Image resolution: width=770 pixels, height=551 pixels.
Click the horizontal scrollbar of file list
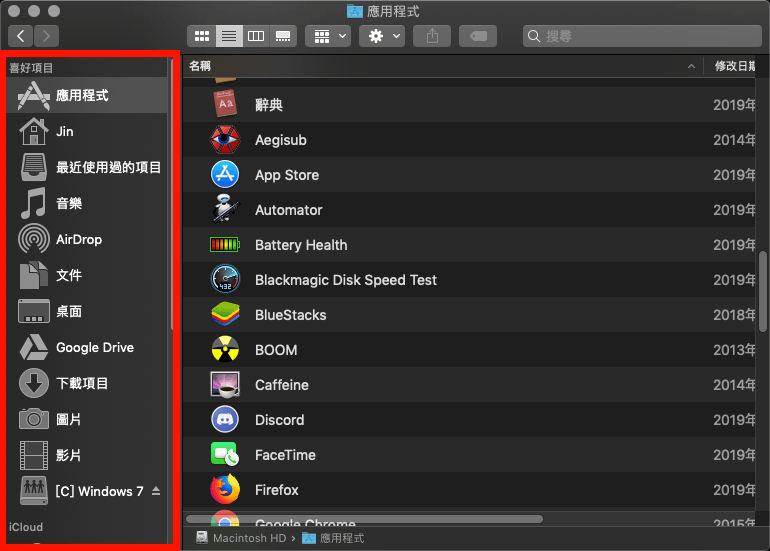[364, 519]
